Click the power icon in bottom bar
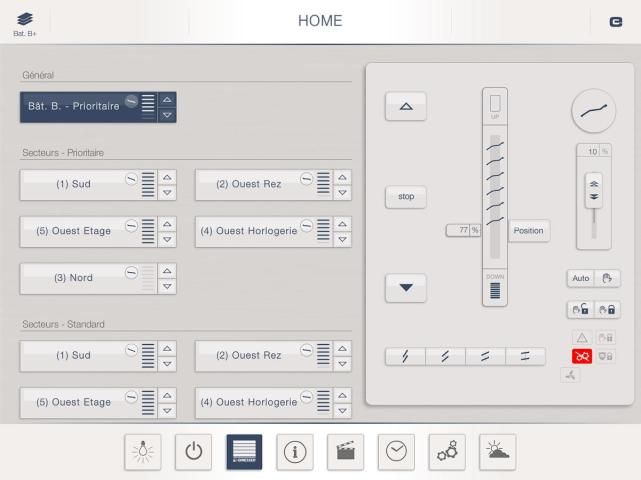The width and height of the screenshot is (641, 480). coord(193,452)
